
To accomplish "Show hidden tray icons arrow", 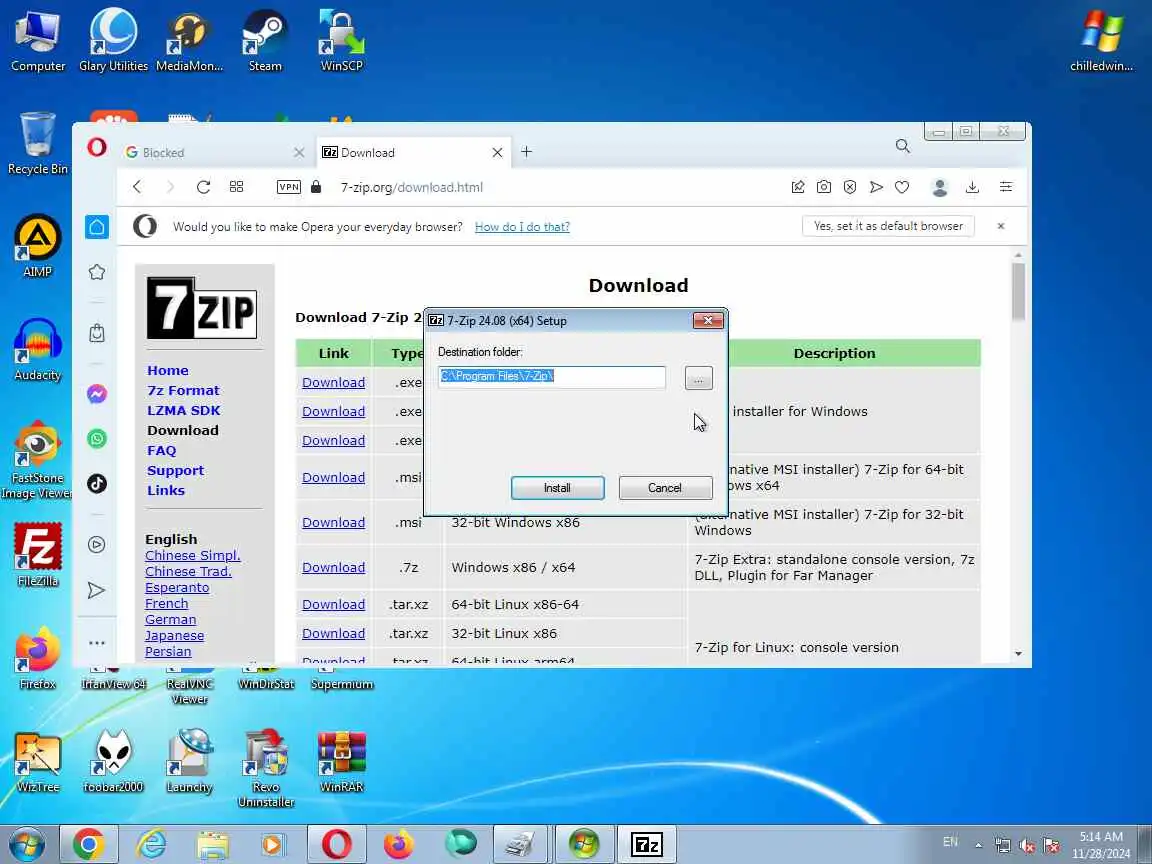I will click(979, 845).
